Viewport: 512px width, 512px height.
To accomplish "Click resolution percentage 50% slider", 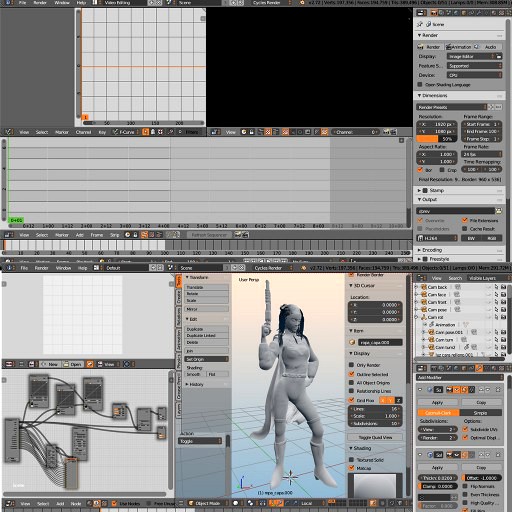I will 436,139.
